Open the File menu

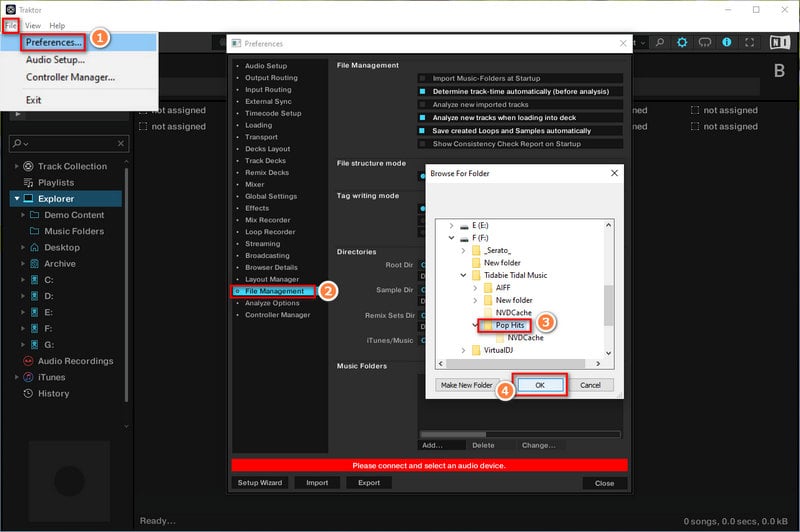point(11,26)
